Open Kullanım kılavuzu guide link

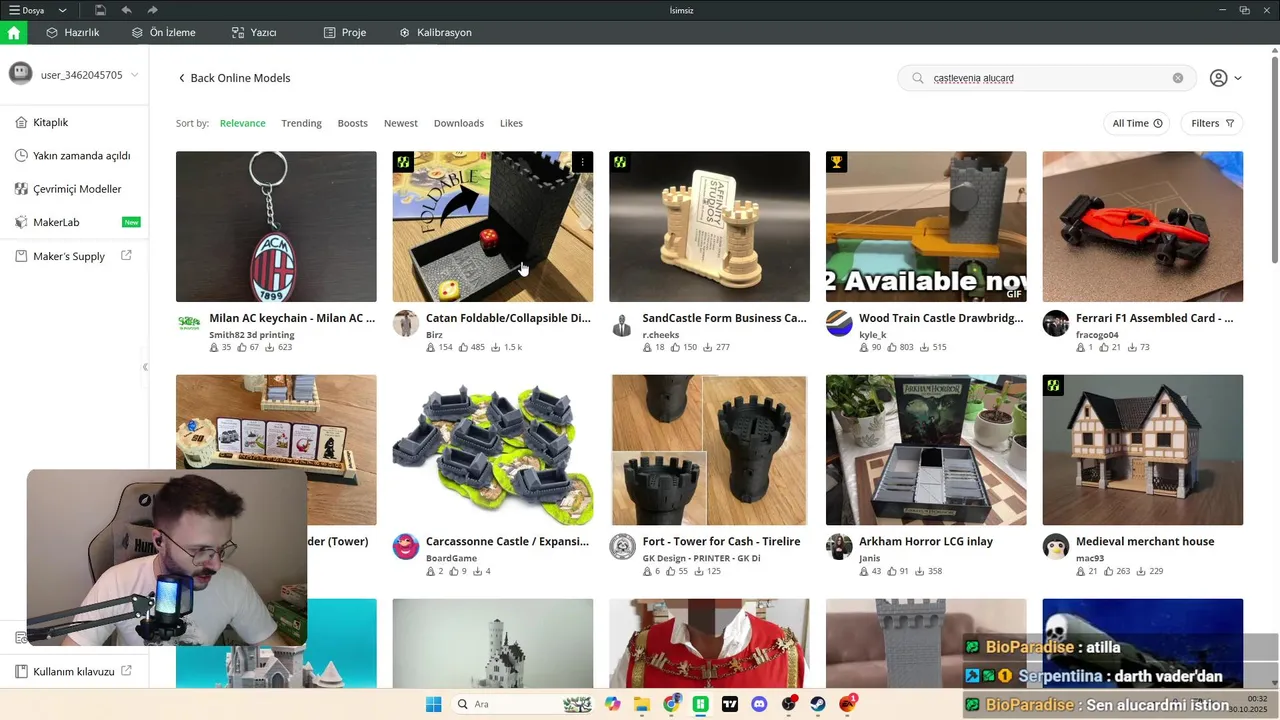pos(74,672)
